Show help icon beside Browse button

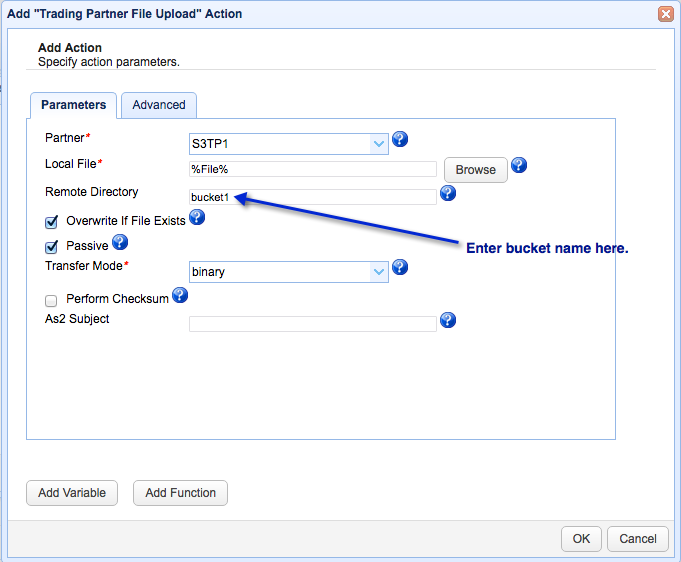519,165
